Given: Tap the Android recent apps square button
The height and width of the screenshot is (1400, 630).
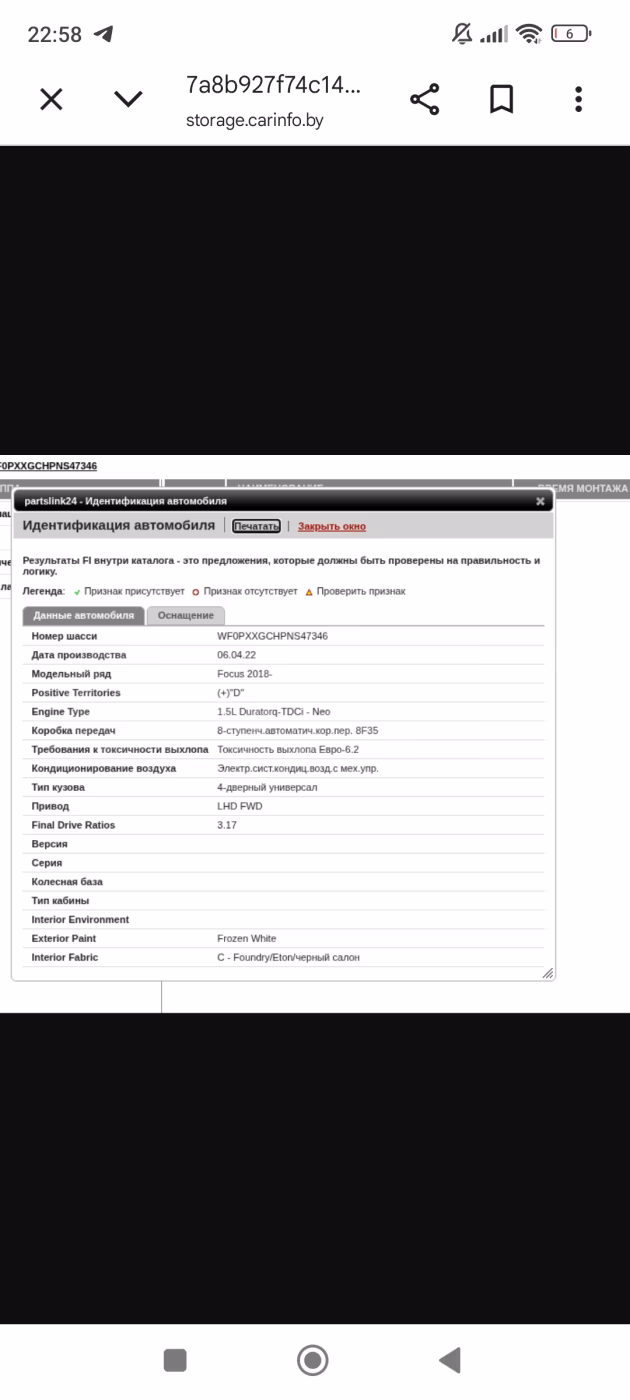Looking at the screenshot, I should (175, 1360).
